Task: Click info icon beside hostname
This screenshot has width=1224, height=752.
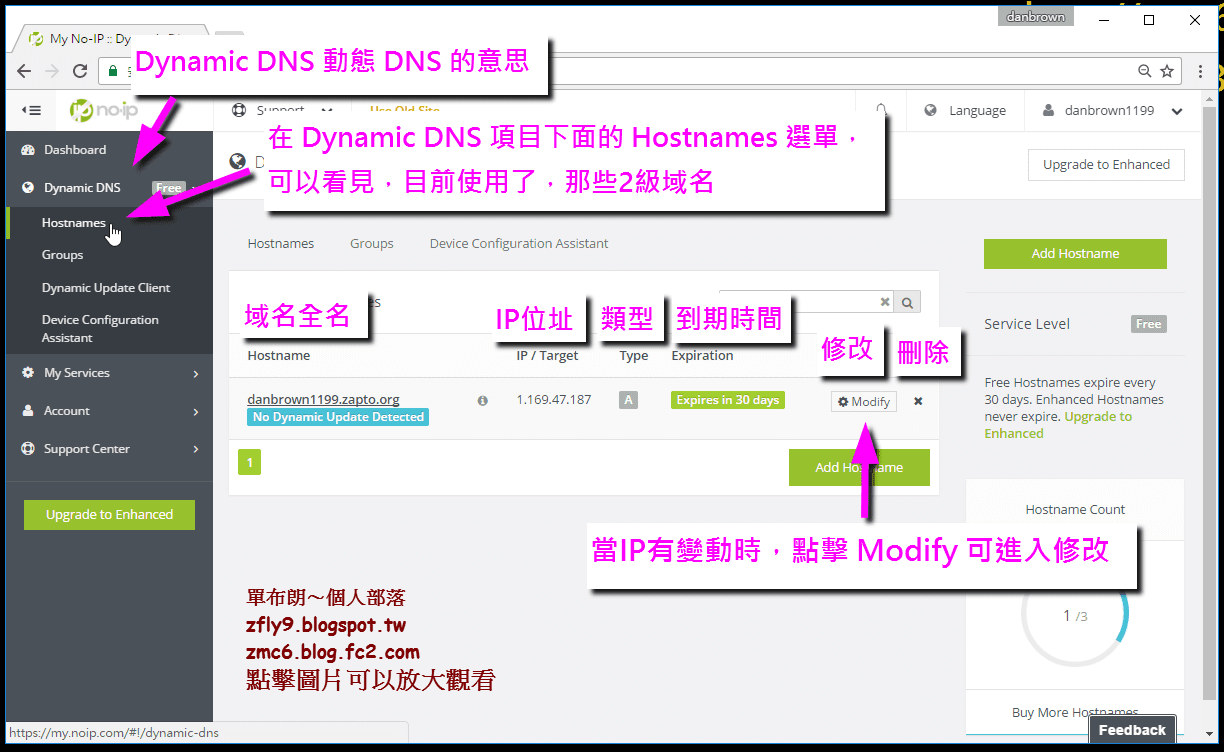Action: coord(483,400)
